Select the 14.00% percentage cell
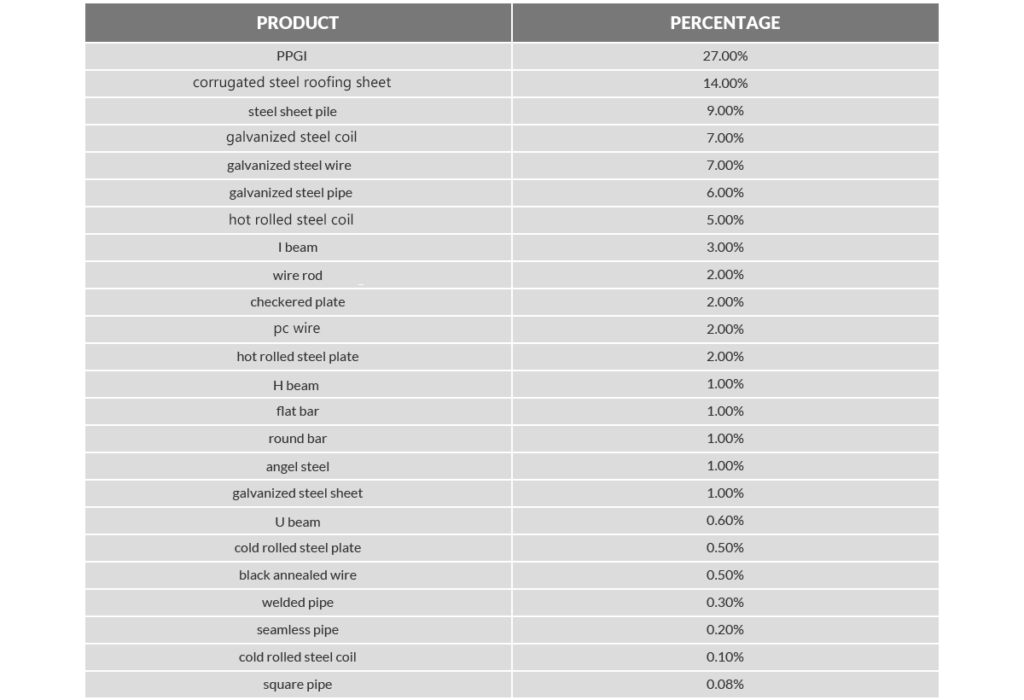 pyautogui.click(x=724, y=83)
